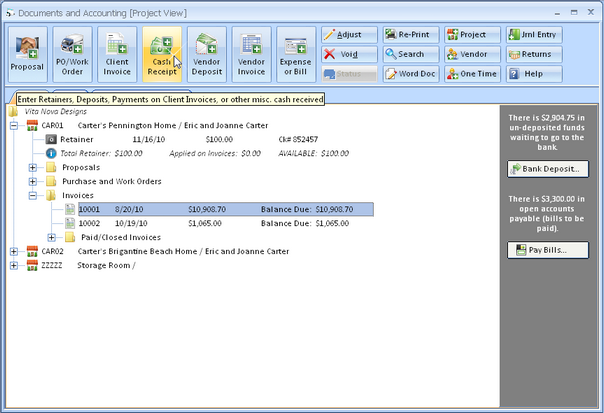The image size is (604, 413).
Task: Open Word Doc button
Action: (411, 74)
